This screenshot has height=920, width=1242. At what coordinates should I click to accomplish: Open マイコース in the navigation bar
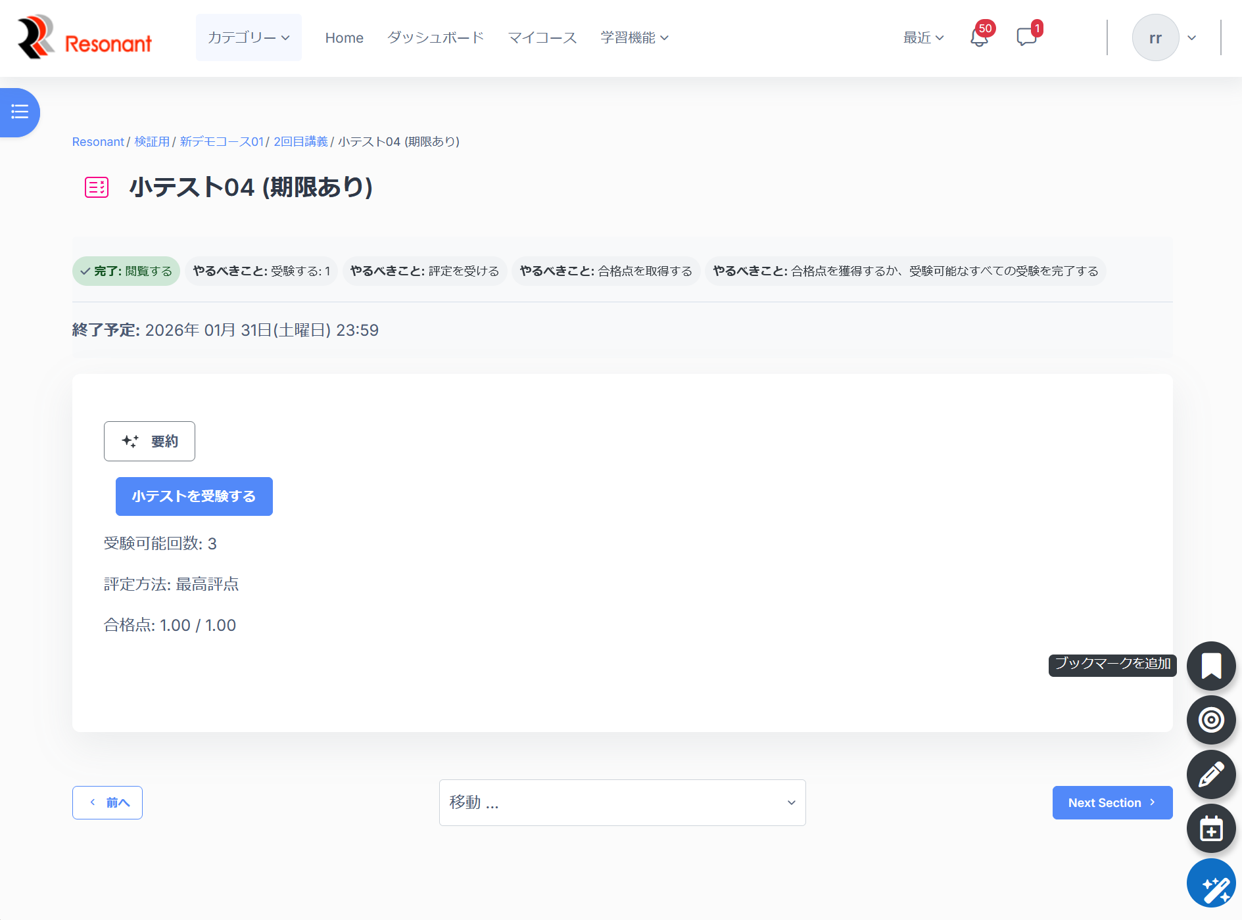542,38
